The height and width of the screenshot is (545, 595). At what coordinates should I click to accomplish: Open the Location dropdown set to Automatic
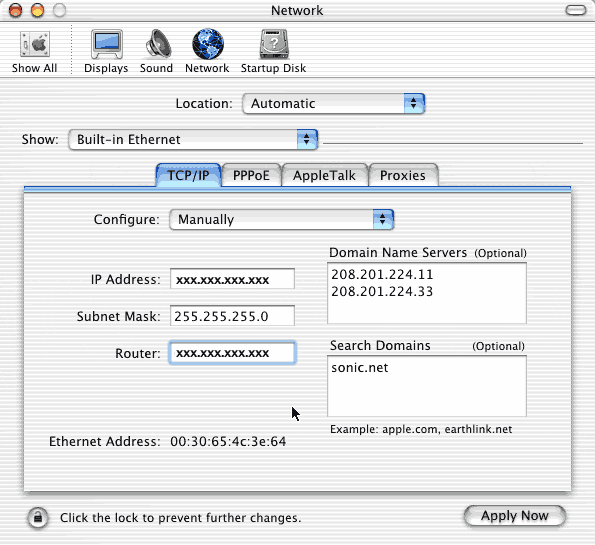[x=334, y=103]
